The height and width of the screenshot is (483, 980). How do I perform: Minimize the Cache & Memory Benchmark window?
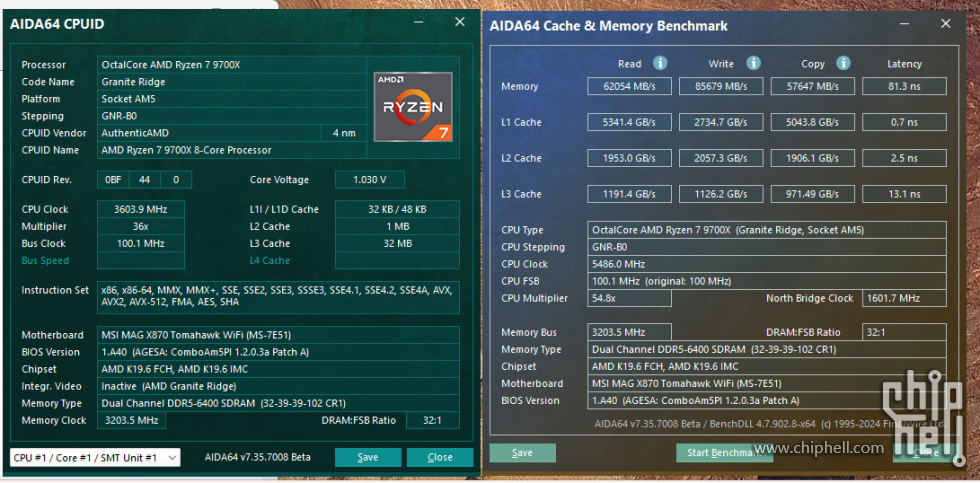point(904,24)
